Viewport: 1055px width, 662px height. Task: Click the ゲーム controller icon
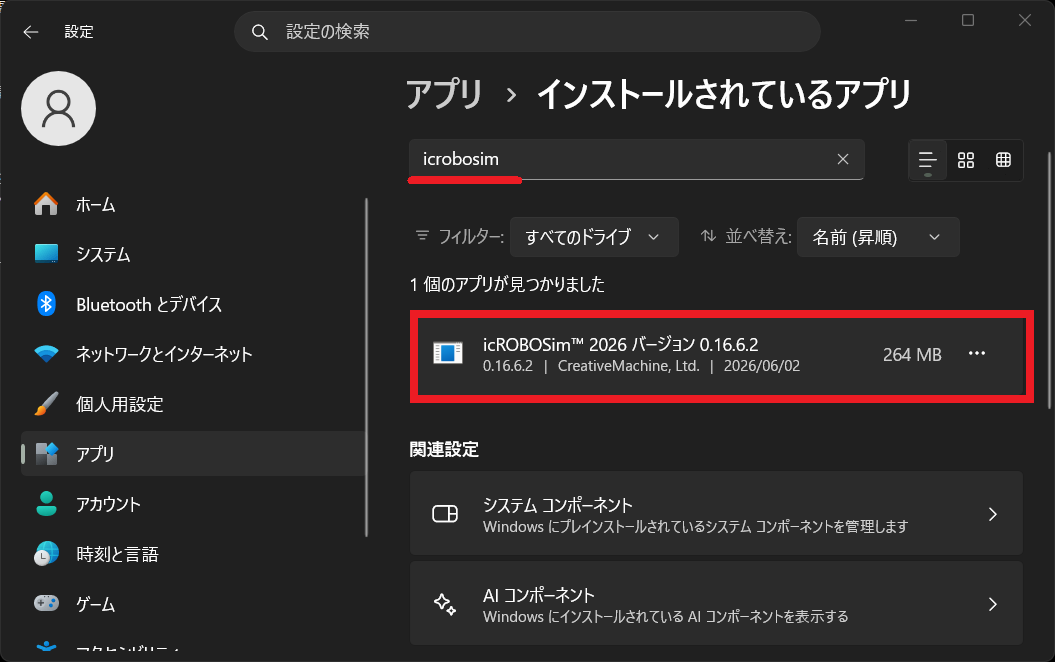pyautogui.click(x=46, y=603)
